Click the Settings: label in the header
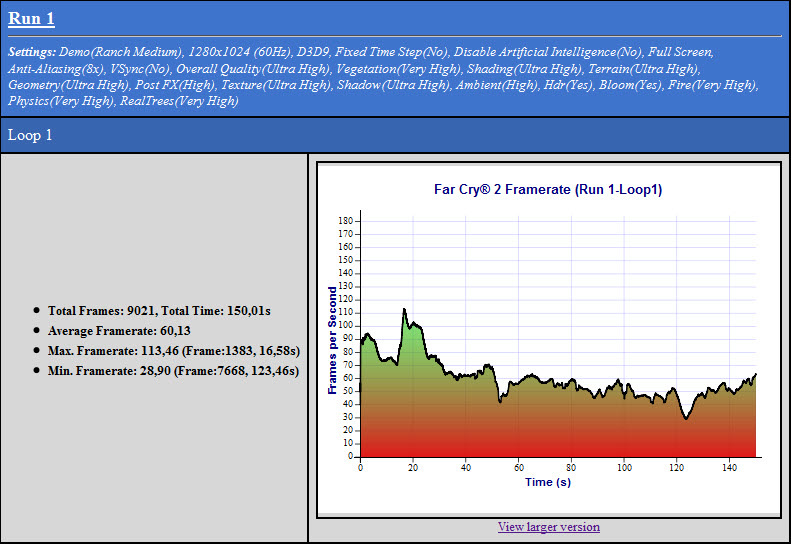Viewport: 791px width, 544px height. (32, 52)
